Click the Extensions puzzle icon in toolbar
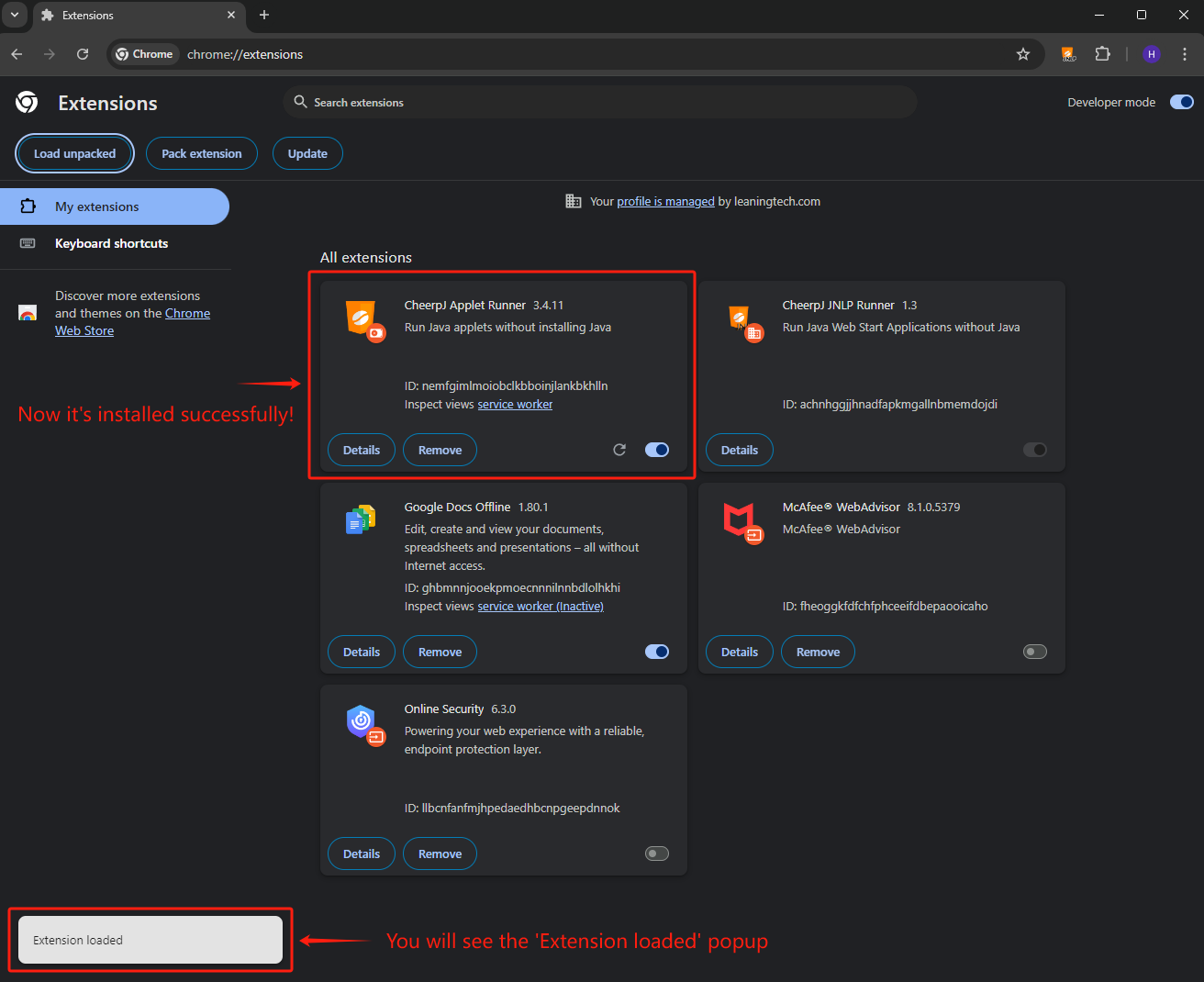This screenshot has width=1204, height=982. [1102, 54]
